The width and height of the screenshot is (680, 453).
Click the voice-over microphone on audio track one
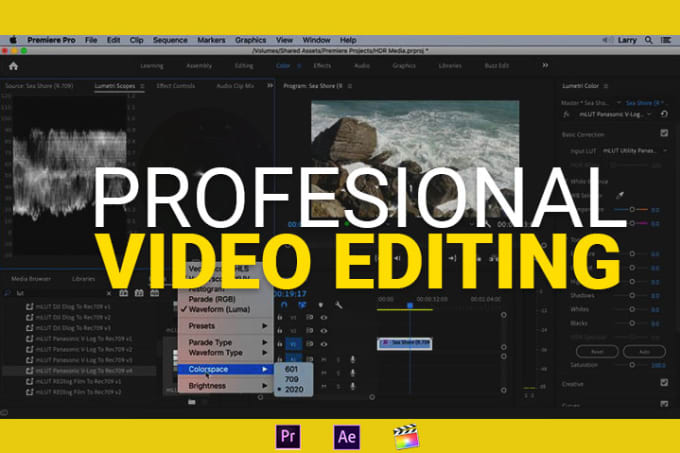(x=353, y=359)
